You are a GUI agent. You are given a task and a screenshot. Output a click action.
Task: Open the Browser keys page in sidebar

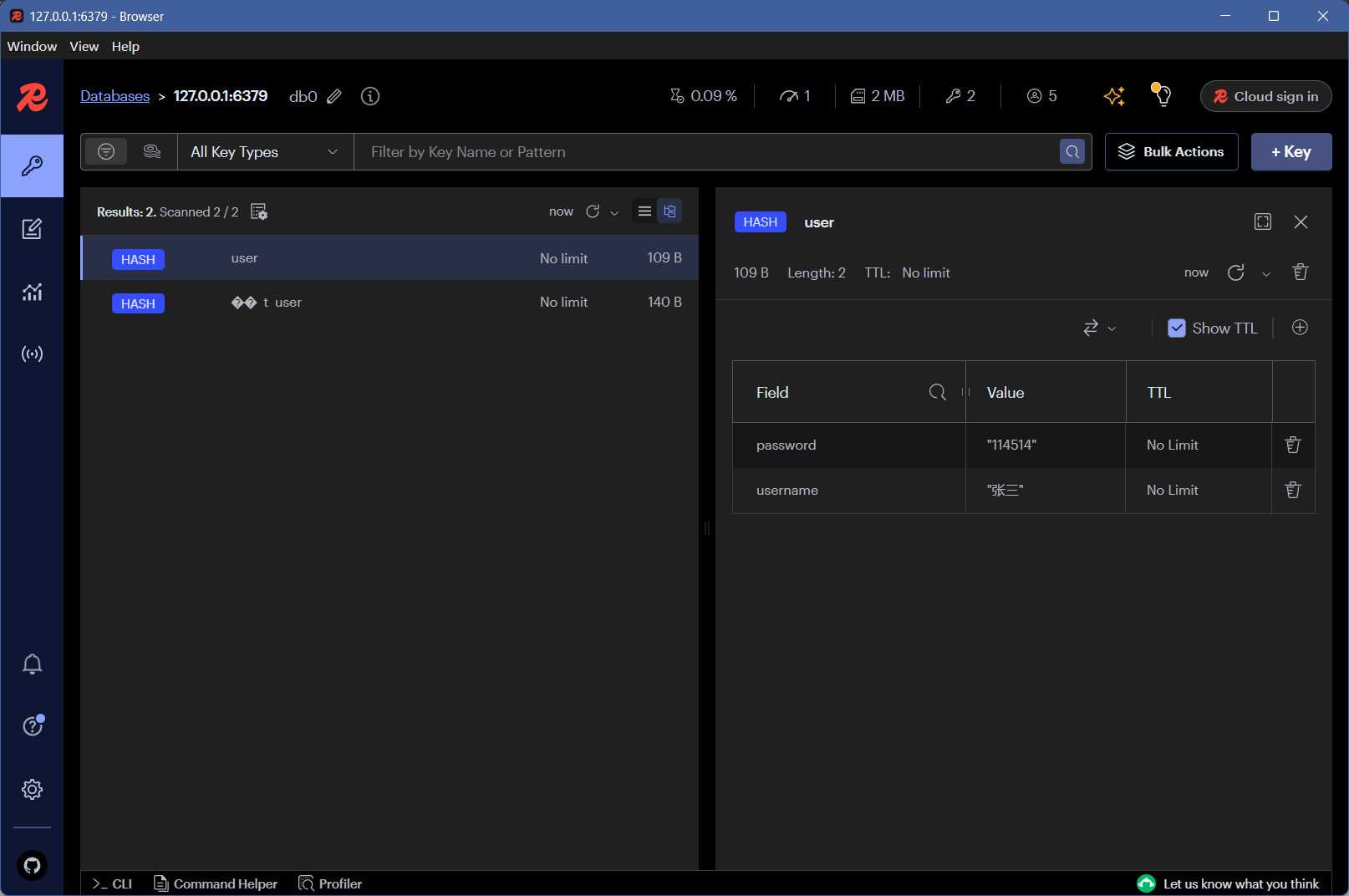point(32,165)
